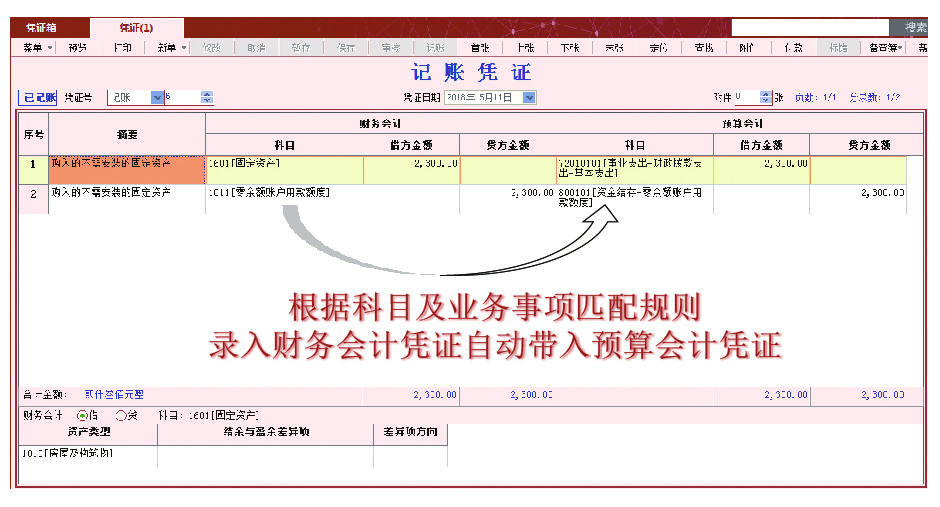Jump to the last voucher with 末张

[614, 47]
